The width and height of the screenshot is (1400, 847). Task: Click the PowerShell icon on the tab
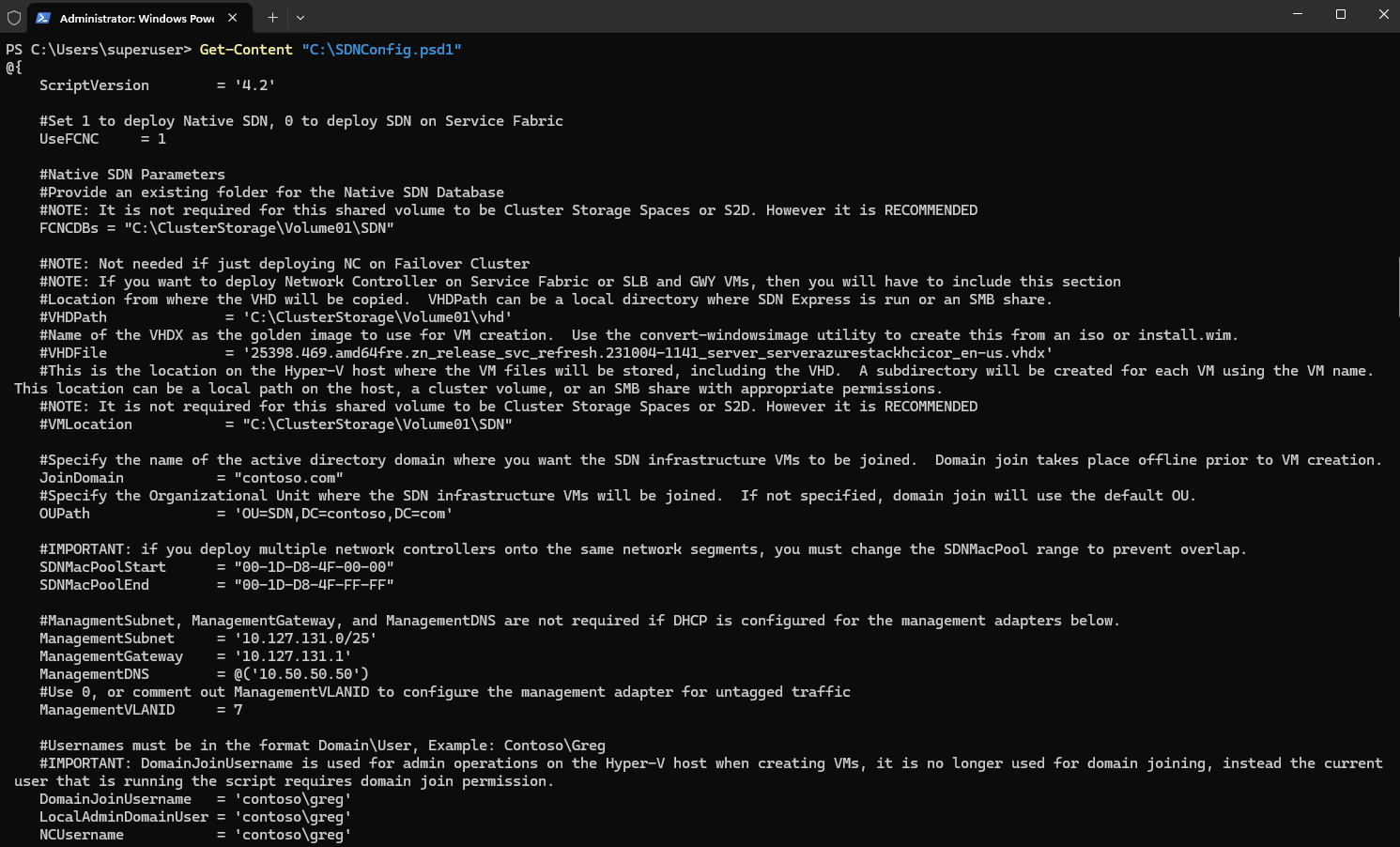tap(43, 18)
